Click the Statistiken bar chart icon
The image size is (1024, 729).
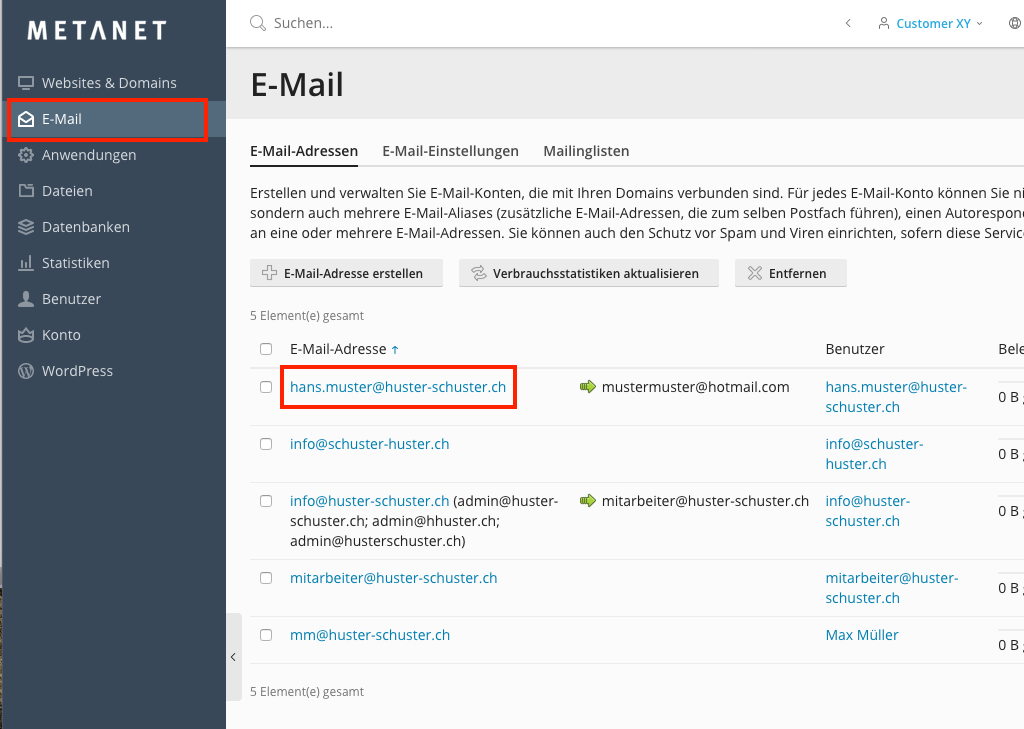pos(26,263)
